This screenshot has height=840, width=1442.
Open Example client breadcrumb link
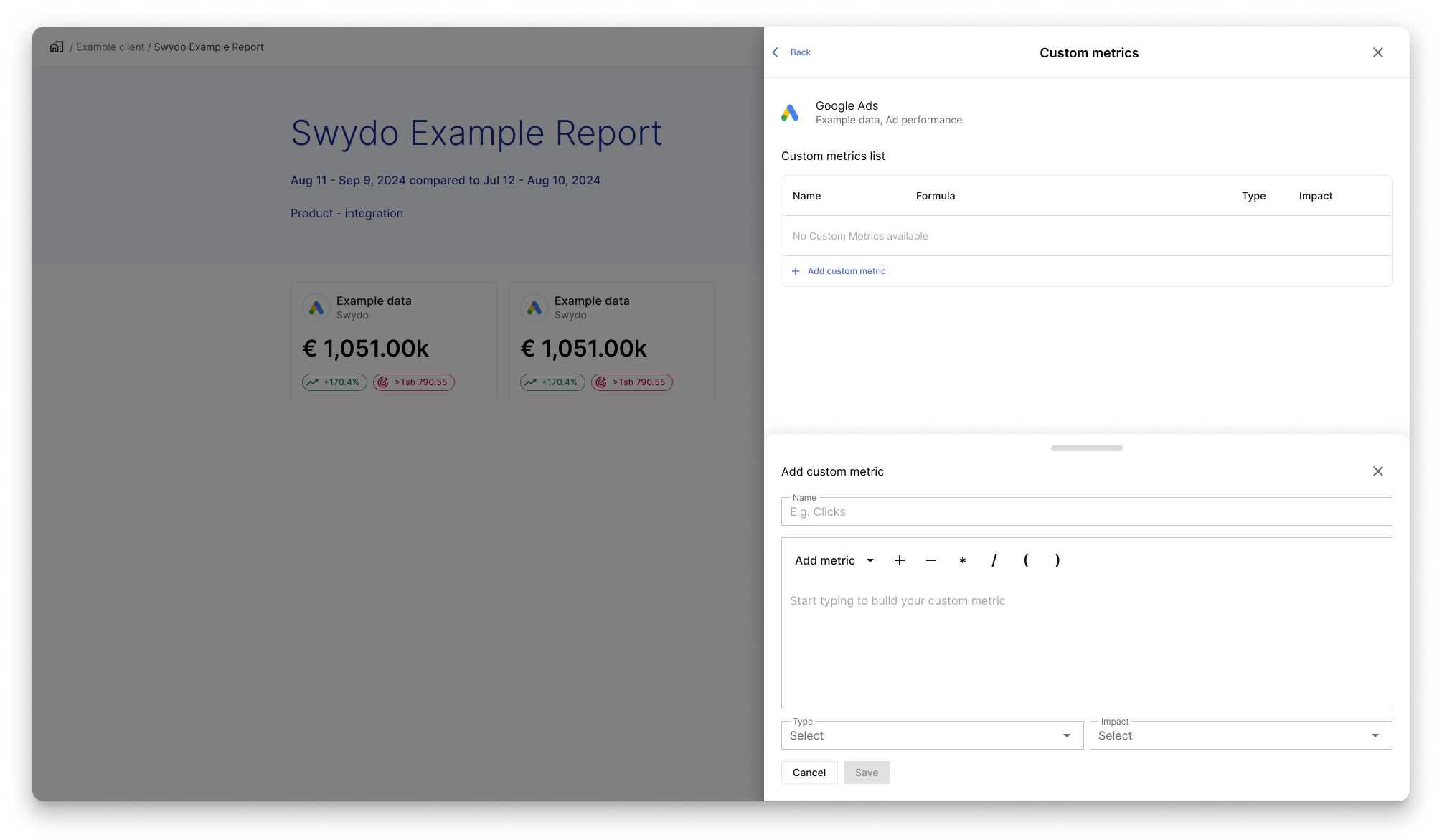click(110, 47)
